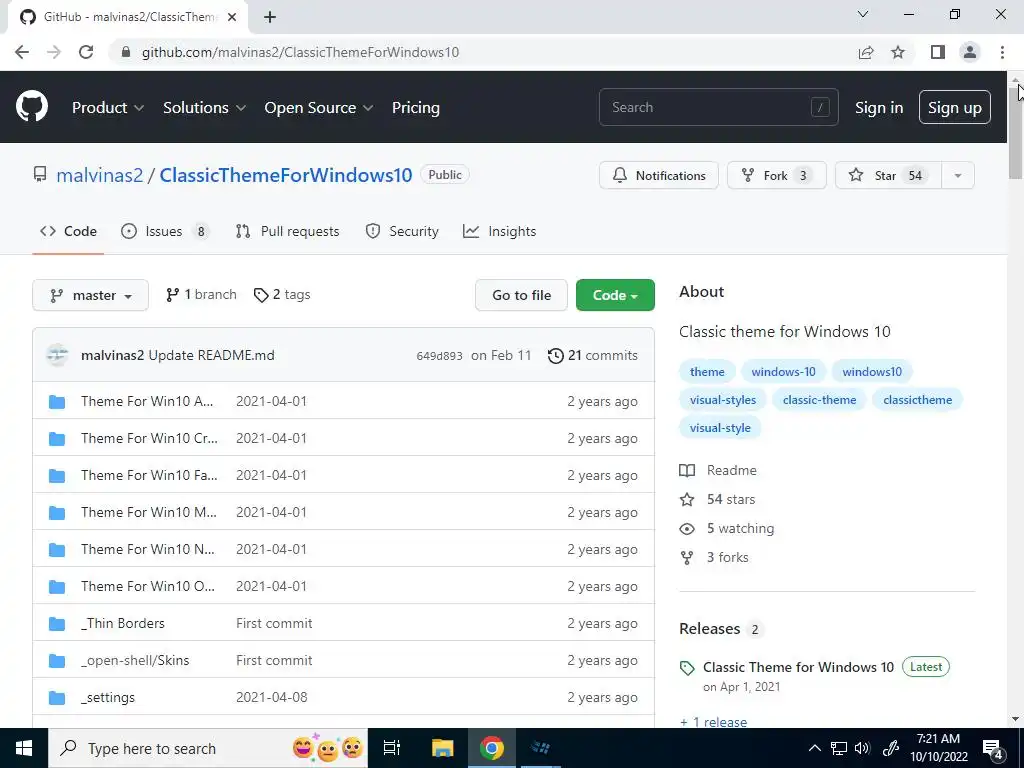Click the visual-styles topic tag

(x=723, y=400)
